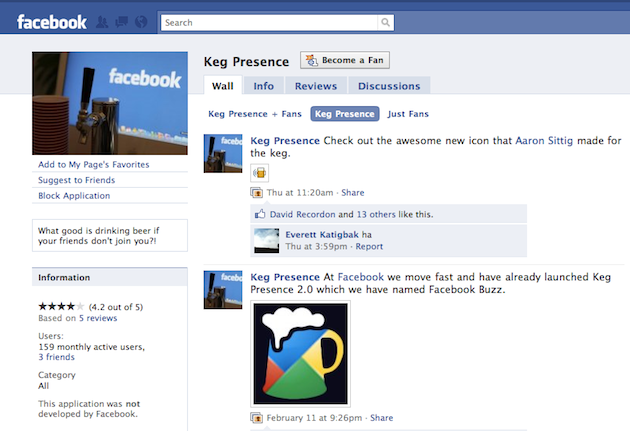This screenshot has height=431, width=630.
Task: Open David Recordon's profile link
Action: pos(302,214)
